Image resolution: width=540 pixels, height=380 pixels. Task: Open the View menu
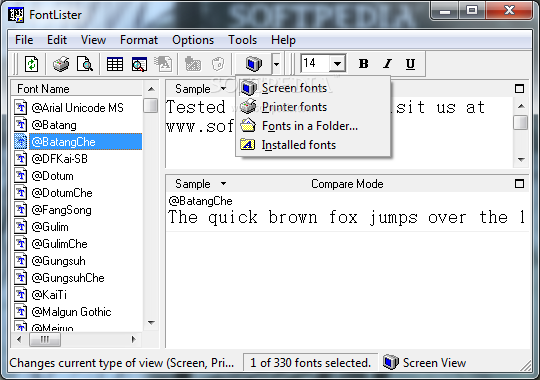pyautogui.click(x=93, y=40)
